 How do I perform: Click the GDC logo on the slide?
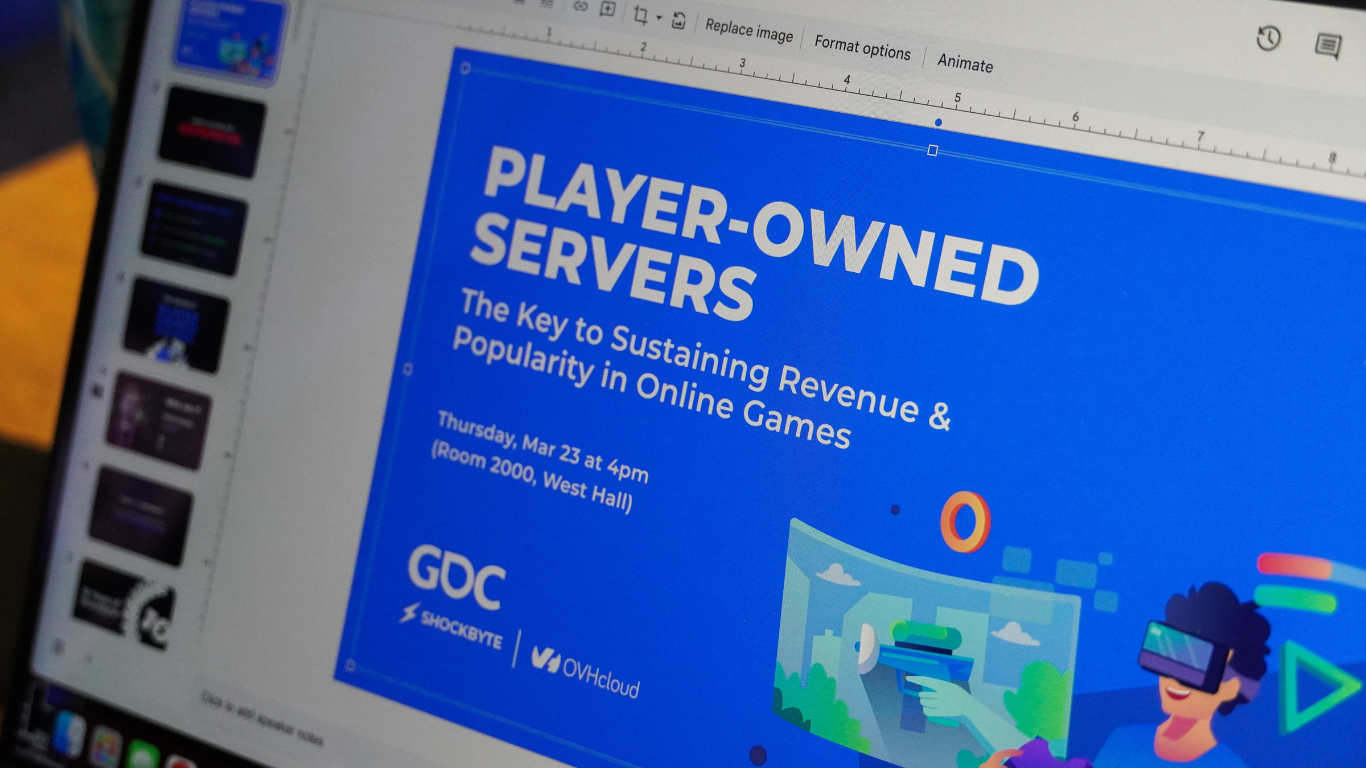tap(457, 577)
